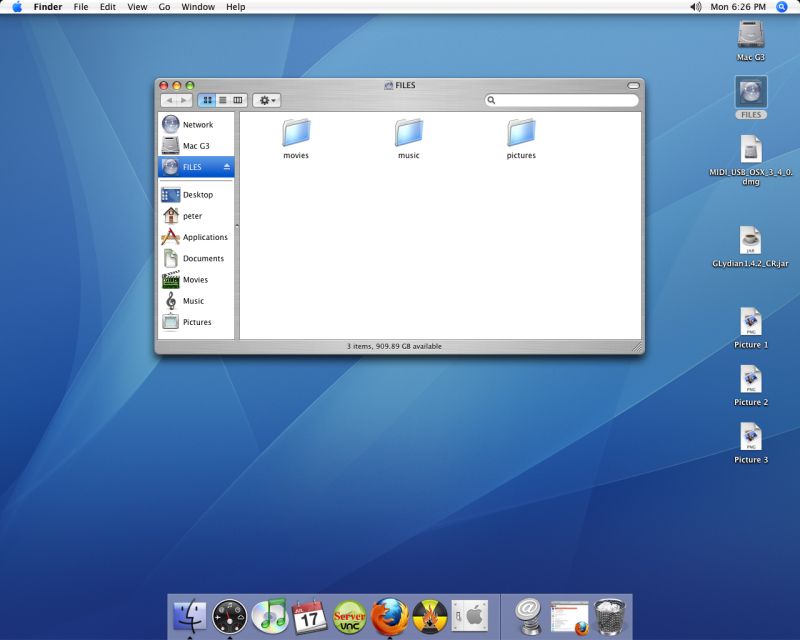Launch Firefox from the Dock
This screenshot has width=800, height=640.
[390, 617]
